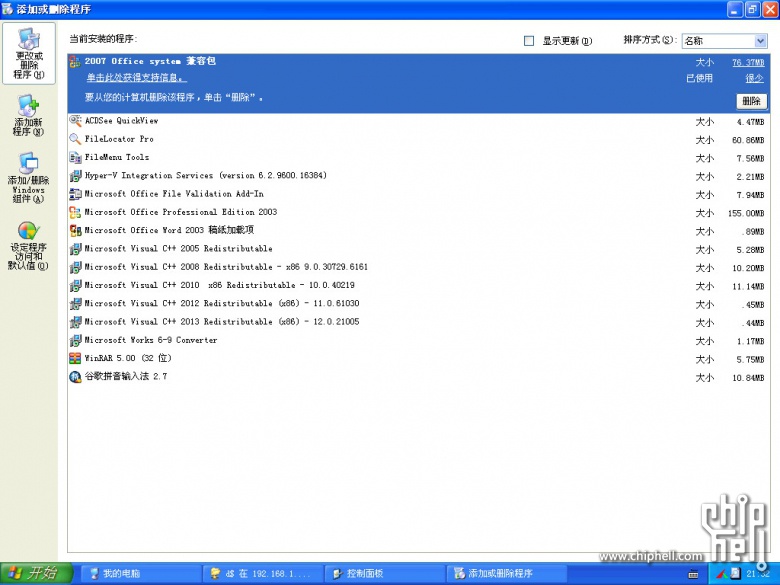Click the Office Word 2003 add-in icon
This screenshot has width=780, height=585.
tap(75, 230)
